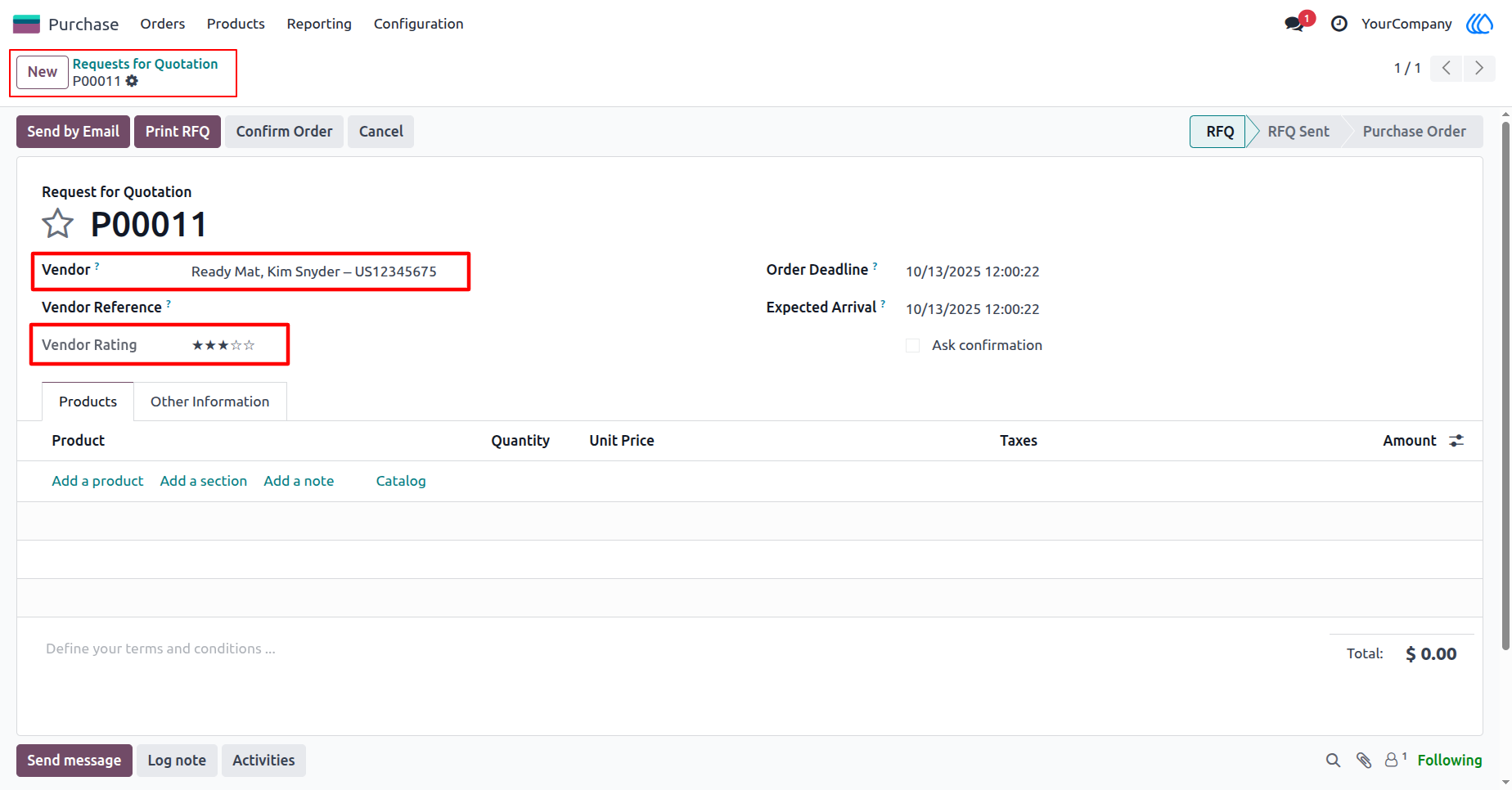The image size is (1512, 790).
Task: Cancel the request with Cancel button
Action: point(380,132)
